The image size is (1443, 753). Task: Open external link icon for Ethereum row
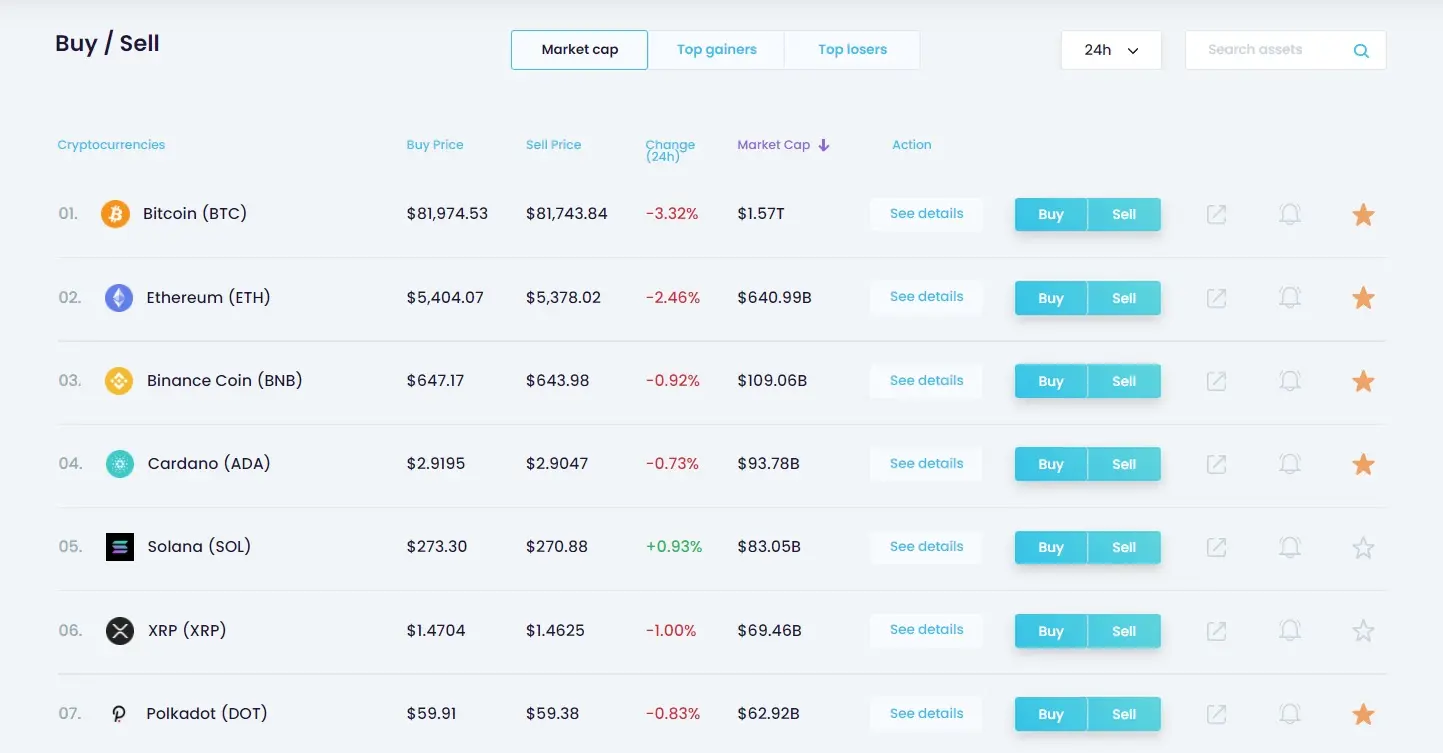click(x=1216, y=298)
